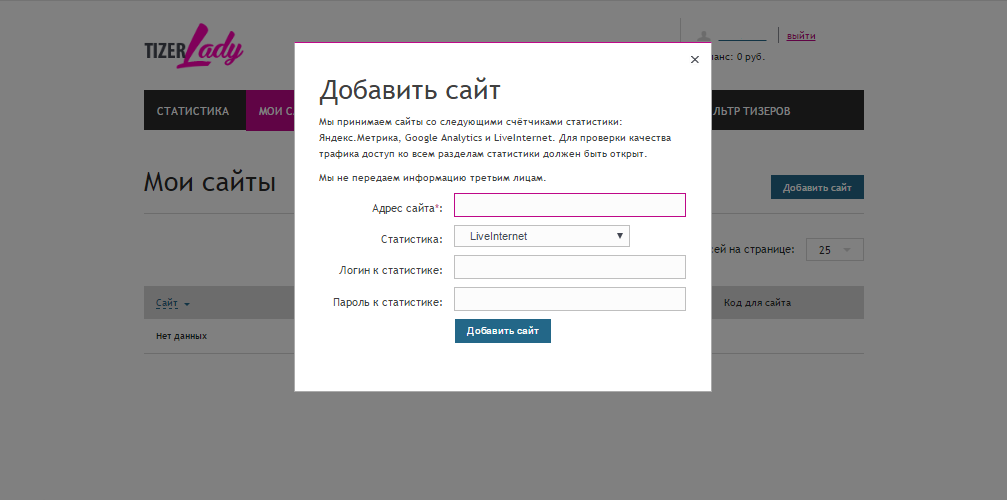The height and width of the screenshot is (500, 1007).
Task: Open the Мои сайты menu tab
Action: [270, 111]
